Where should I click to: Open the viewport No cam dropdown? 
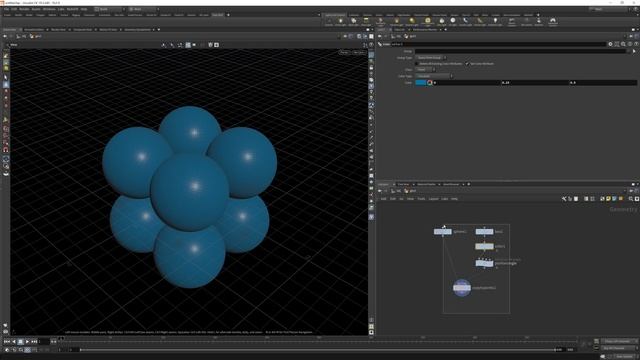point(358,52)
